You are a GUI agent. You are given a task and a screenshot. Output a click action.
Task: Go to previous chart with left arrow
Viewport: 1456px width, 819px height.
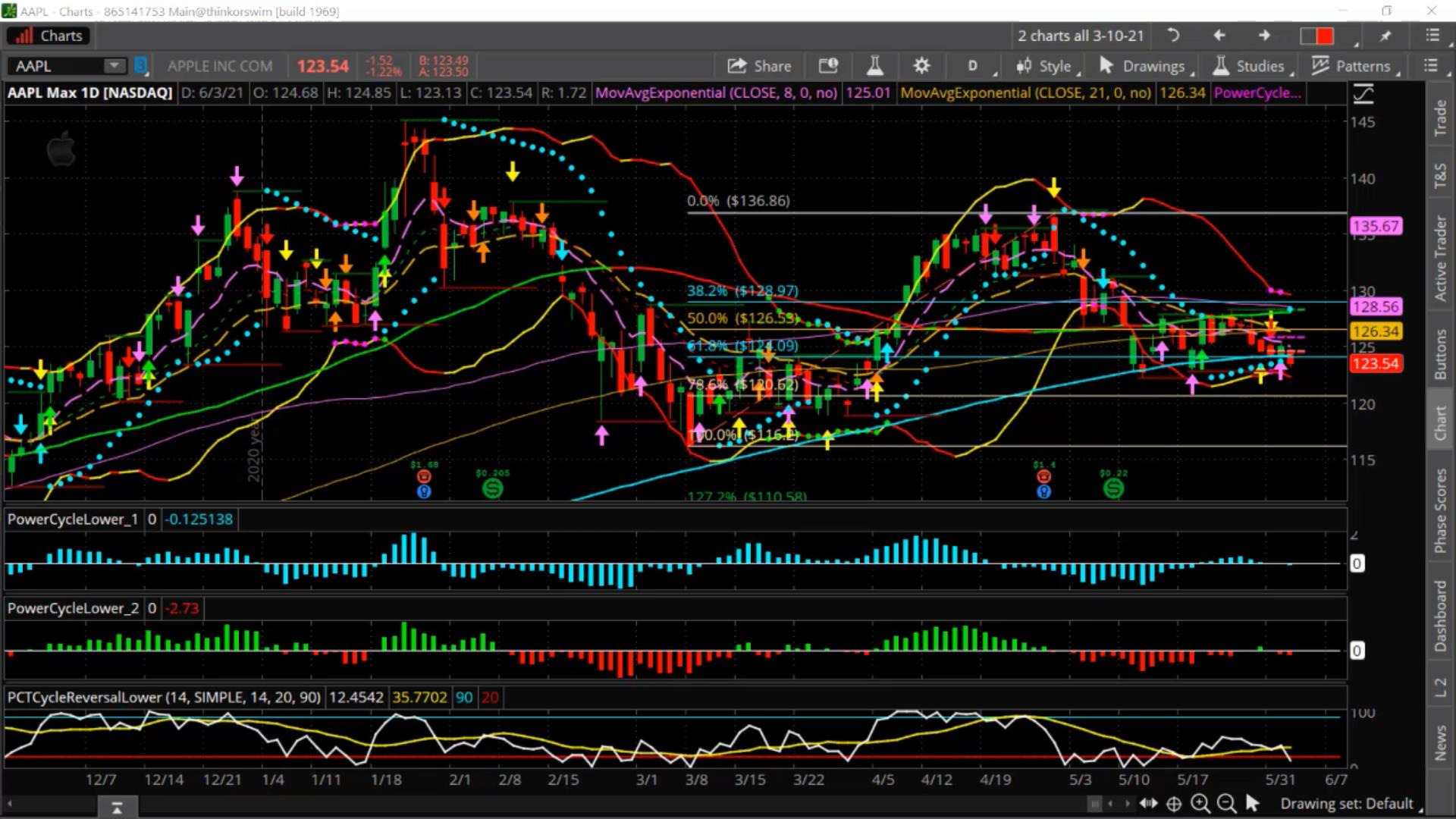coord(1219,36)
